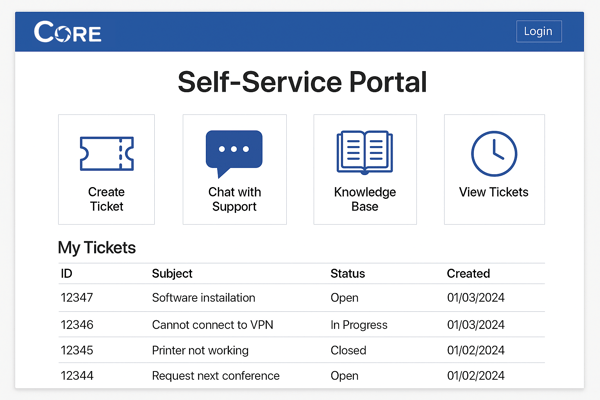Click In Progress status for VPN ticket
600x400 pixels.
coord(358,325)
